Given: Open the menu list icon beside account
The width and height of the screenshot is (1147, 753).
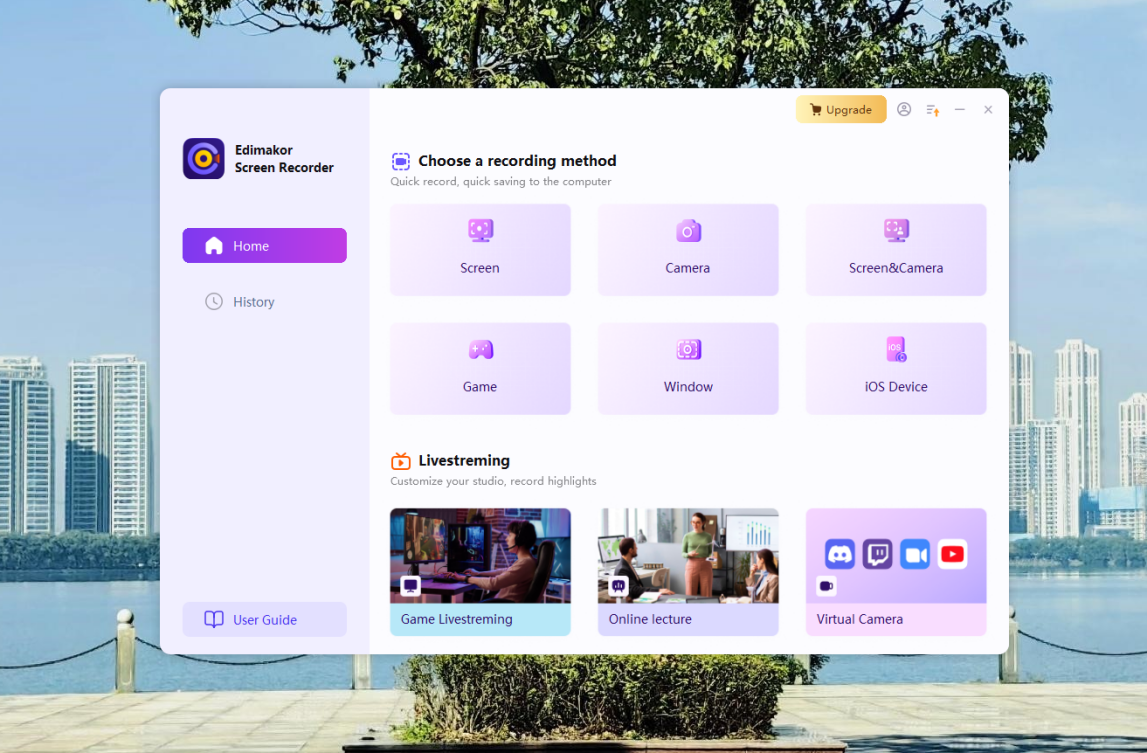Looking at the screenshot, I should click(x=932, y=110).
